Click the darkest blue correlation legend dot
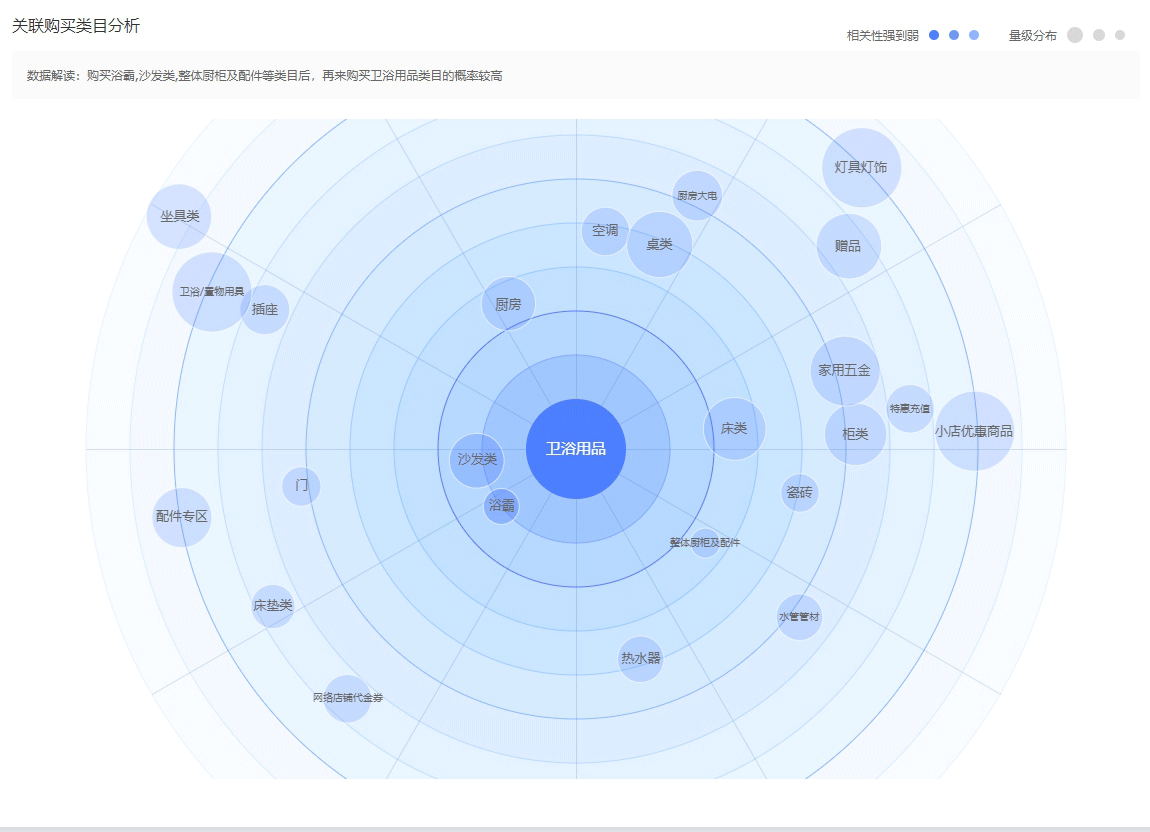Viewport: 1150px width, 832px height. 934,35
